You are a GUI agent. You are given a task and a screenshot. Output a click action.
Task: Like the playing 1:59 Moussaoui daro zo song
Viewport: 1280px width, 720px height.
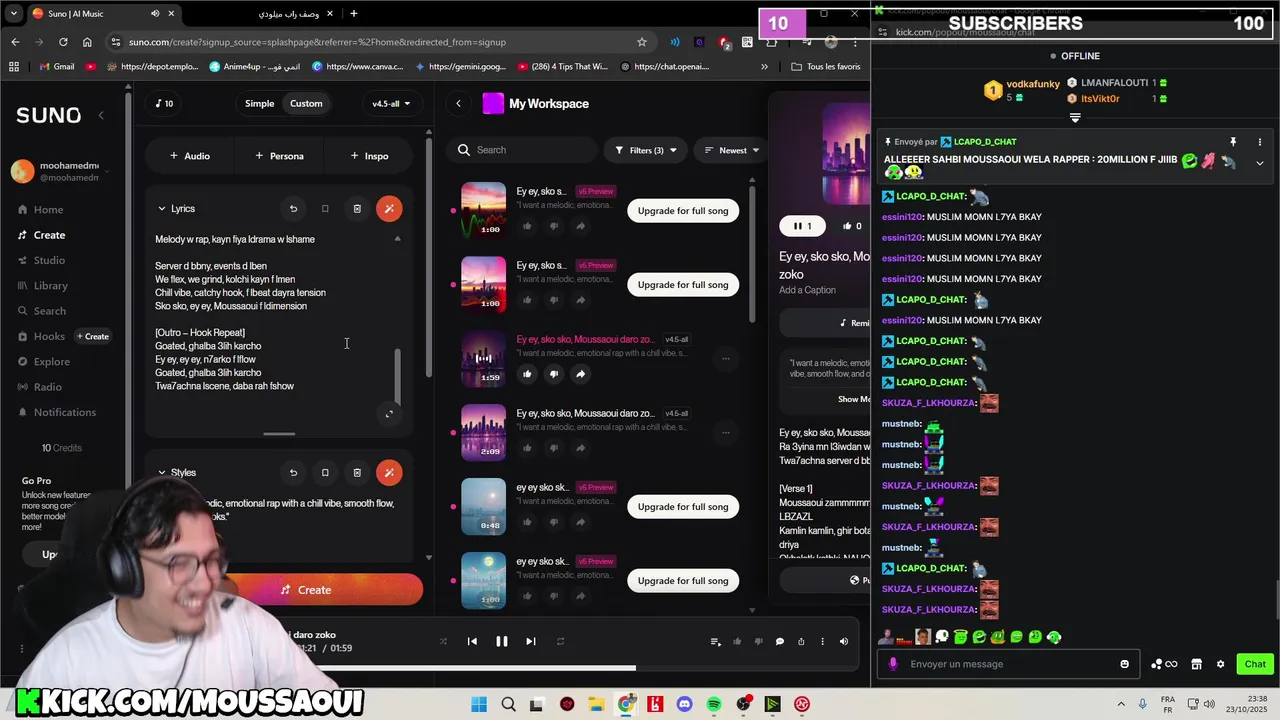(527, 374)
